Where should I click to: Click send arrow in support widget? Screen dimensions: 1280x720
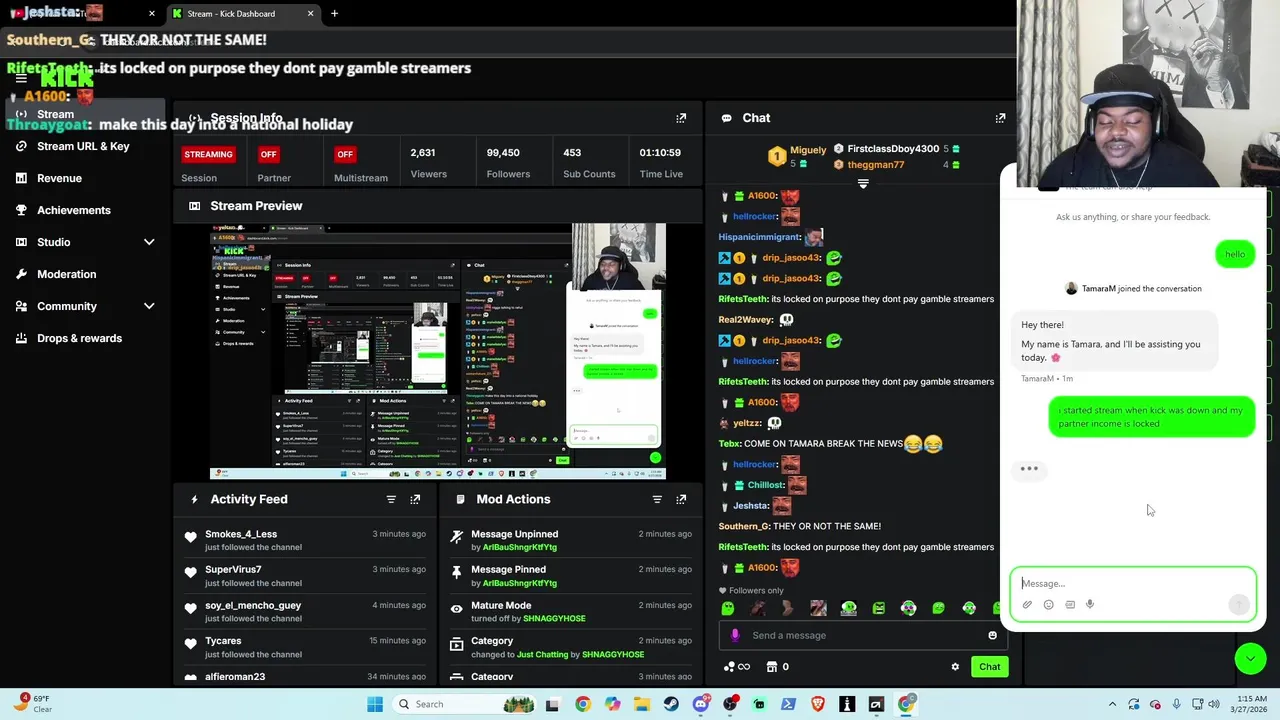point(1239,604)
